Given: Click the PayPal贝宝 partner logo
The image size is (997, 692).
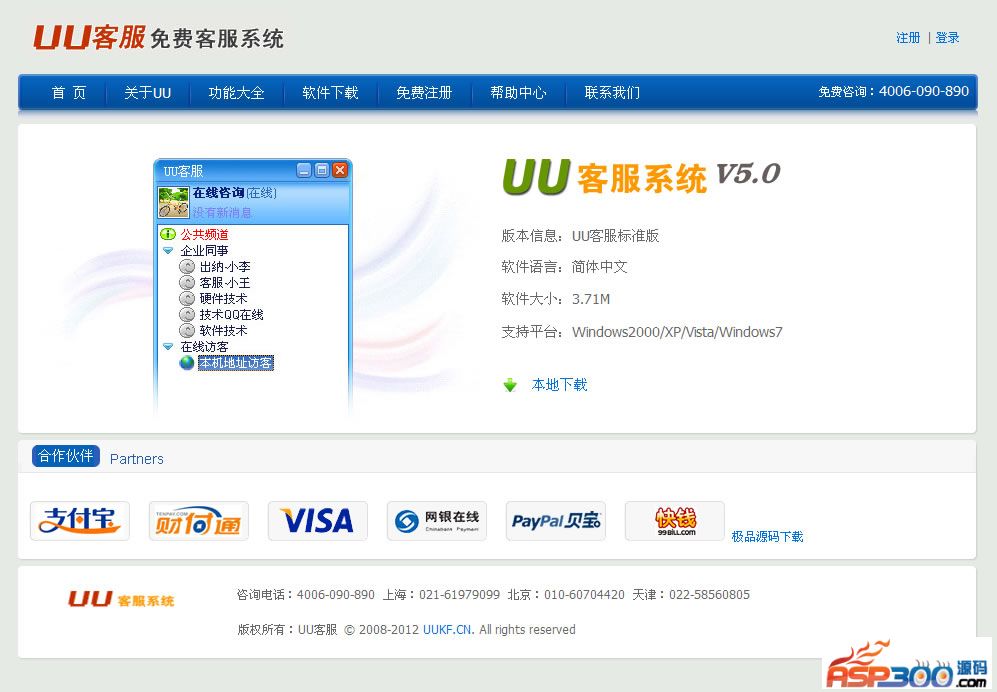Looking at the screenshot, I should pyautogui.click(x=556, y=521).
